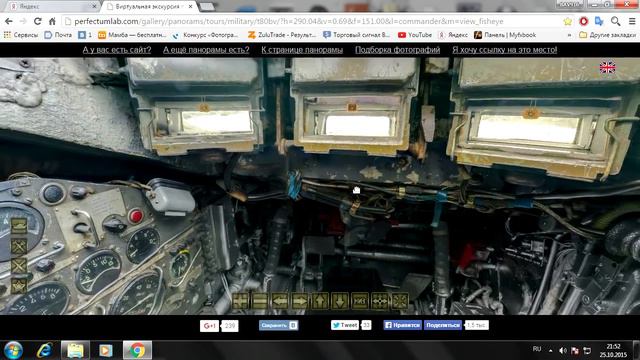Click the magnifier extension icon
This screenshot has height=360, width=640.
click(x=616, y=21)
